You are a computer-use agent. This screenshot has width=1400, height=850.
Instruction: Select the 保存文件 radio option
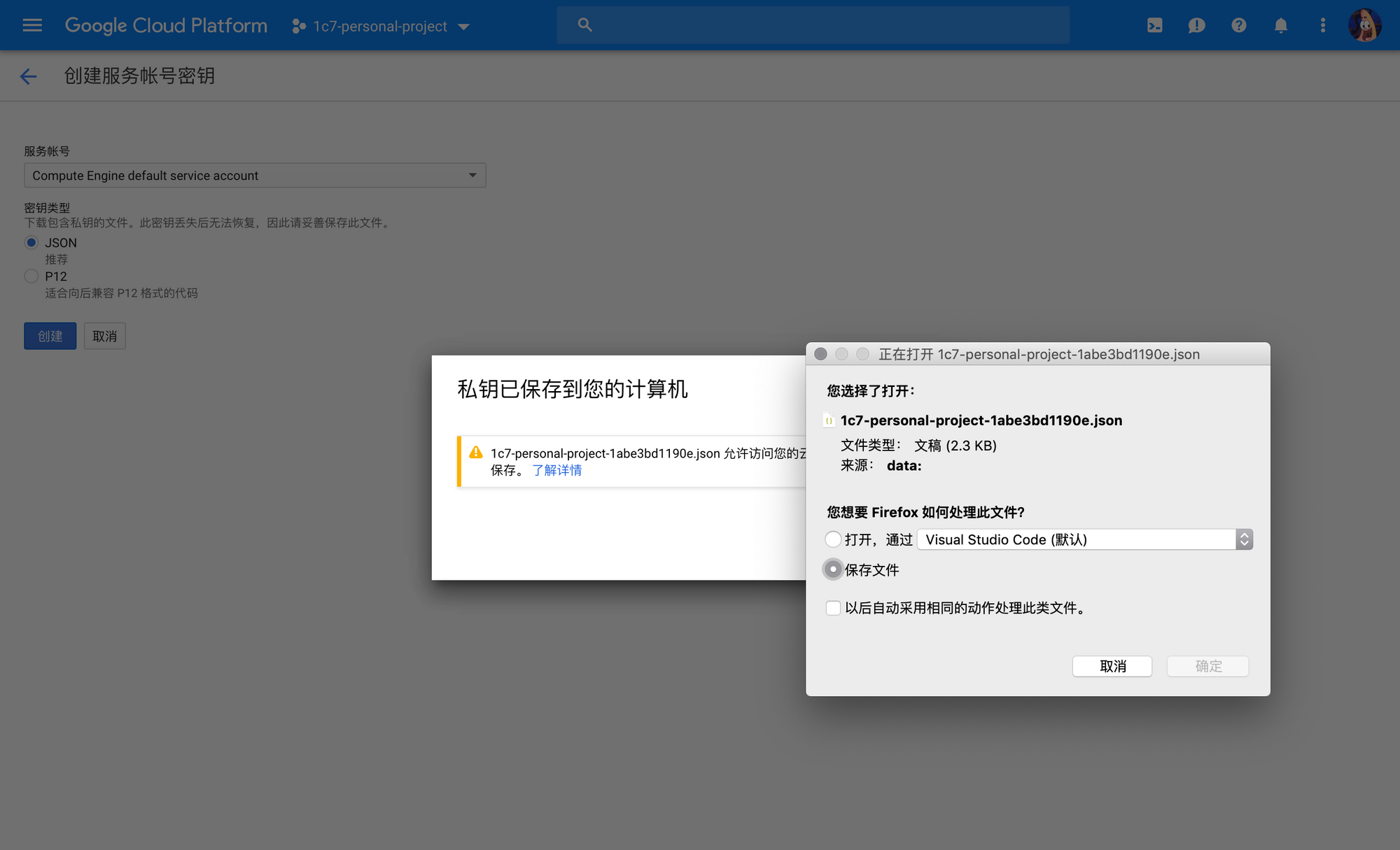pos(832,570)
